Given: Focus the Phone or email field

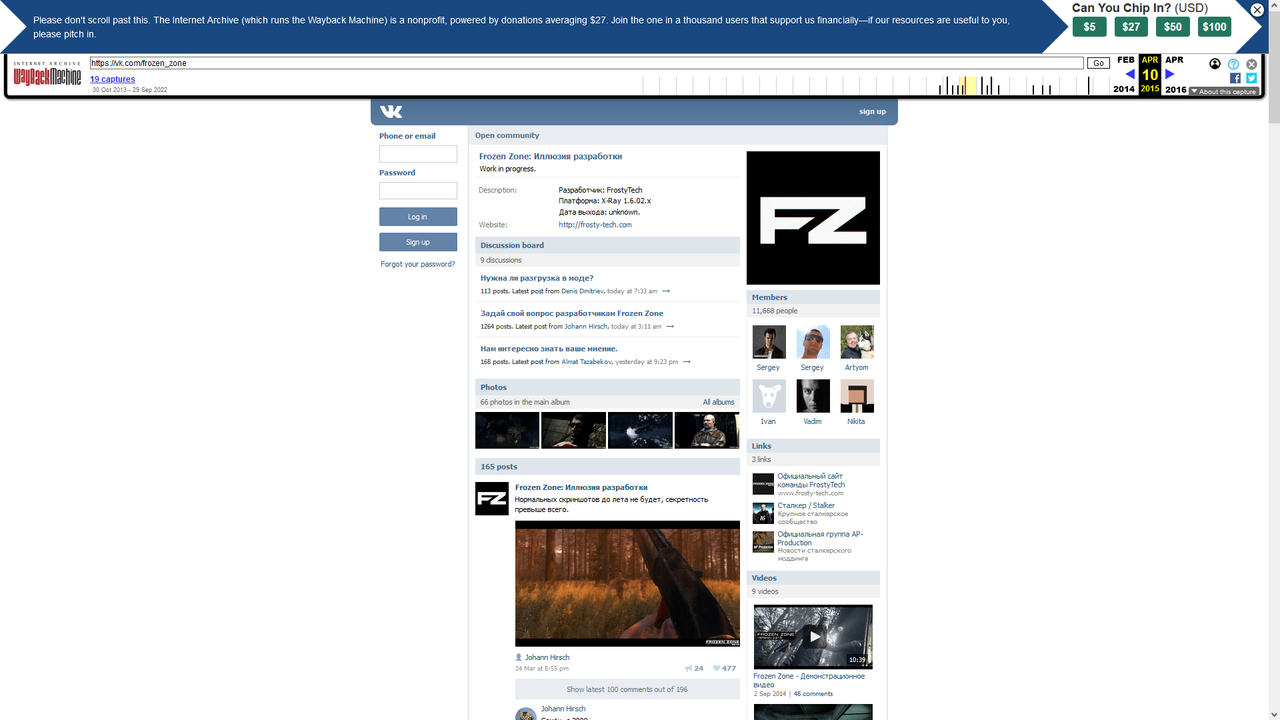Looking at the screenshot, I should point(418,154).
